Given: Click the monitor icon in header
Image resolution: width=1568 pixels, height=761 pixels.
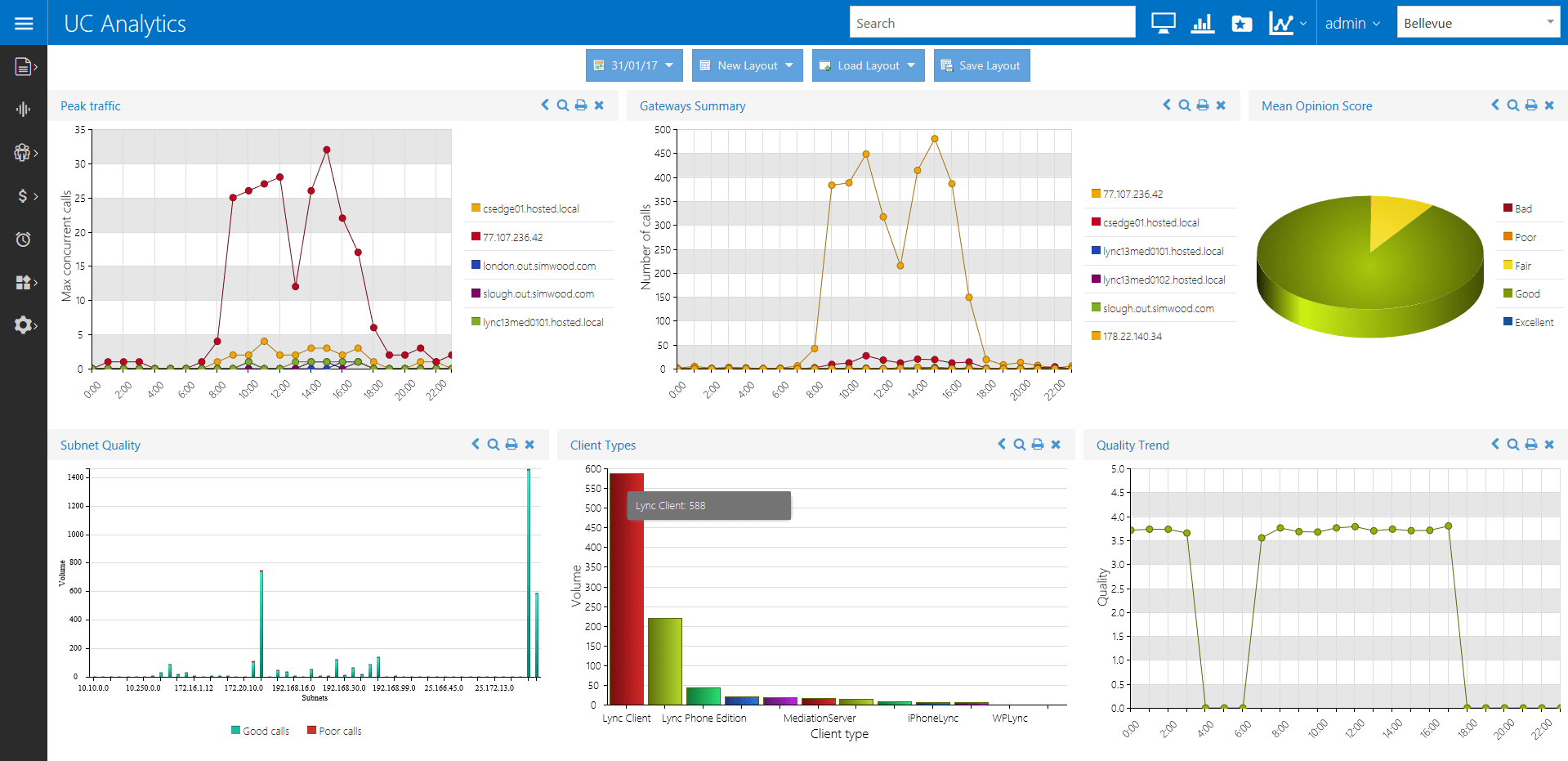Looking at the screenshot, I should 1163,24.
